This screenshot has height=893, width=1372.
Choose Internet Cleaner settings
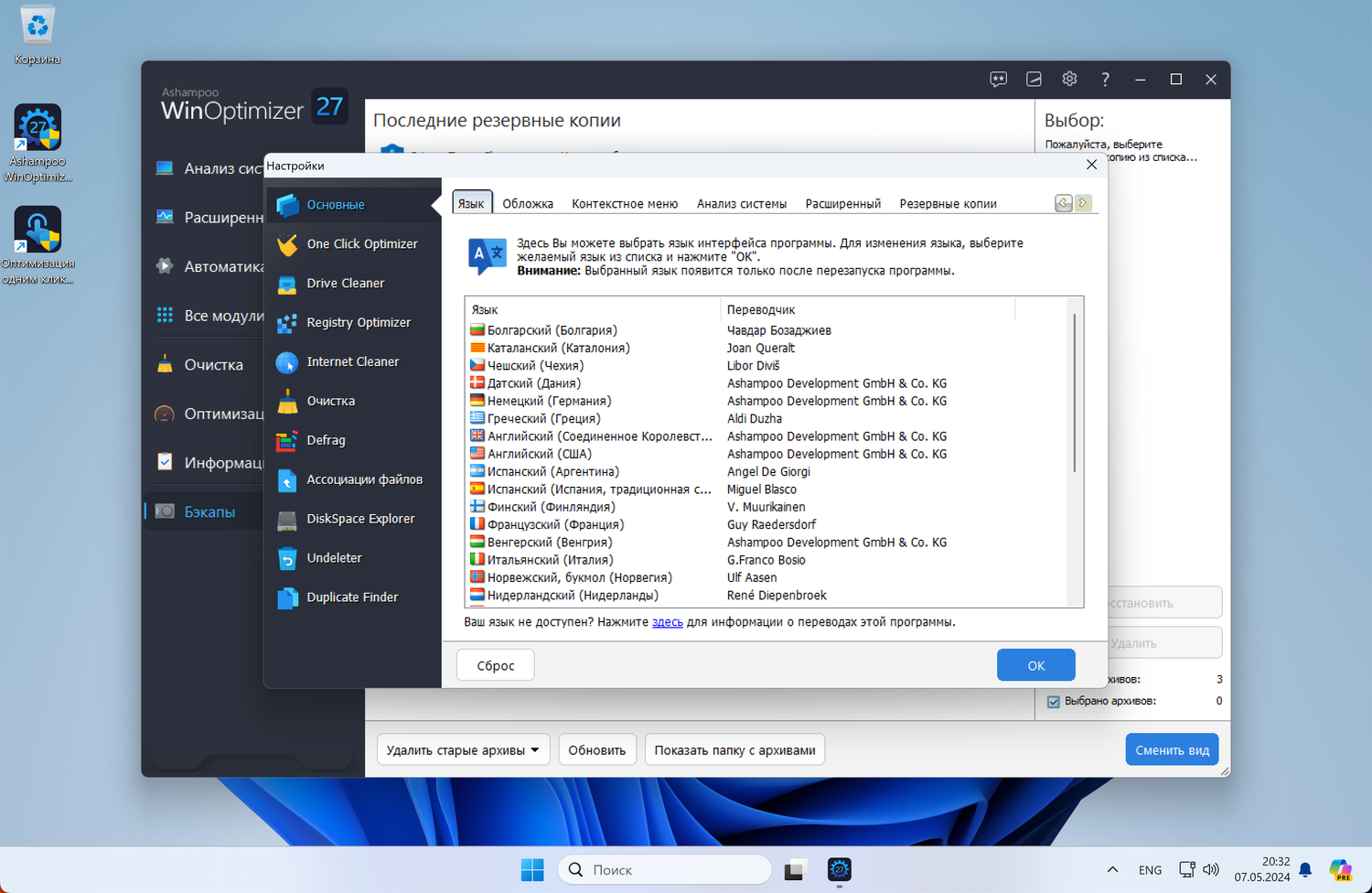click(352, 362)
